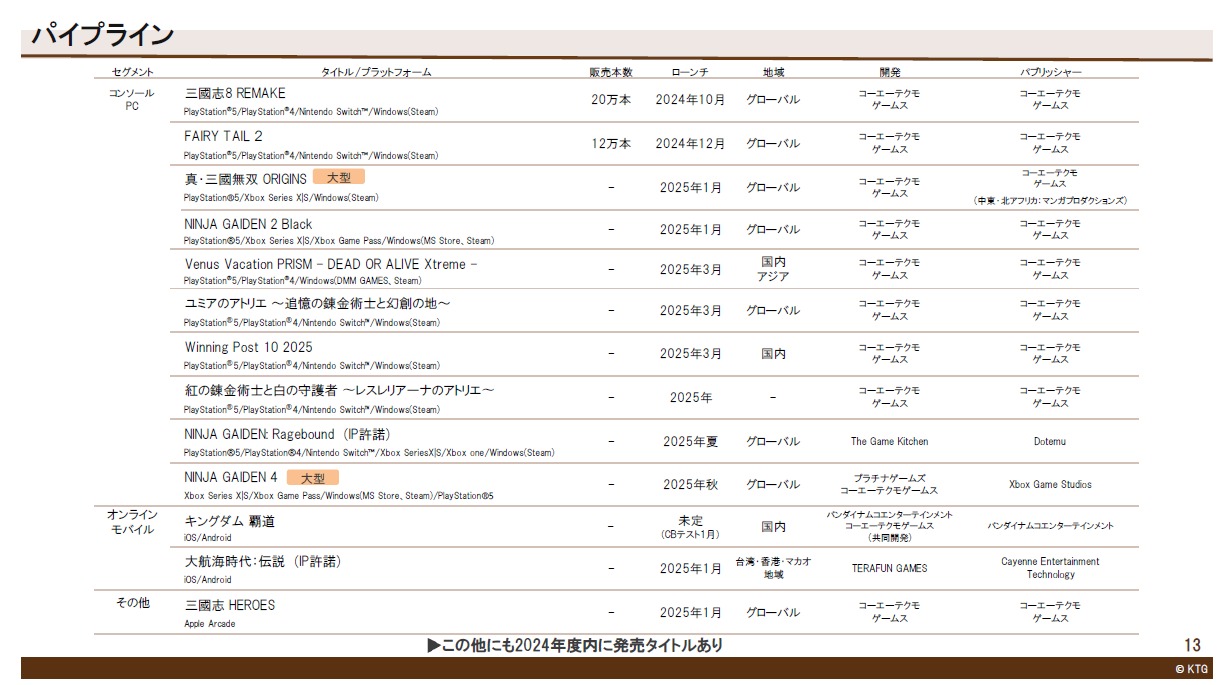This screenshot has height=685, width=1221.
Task: Select the タイトル/プラットフォーム column header
Action: (376, 72)
